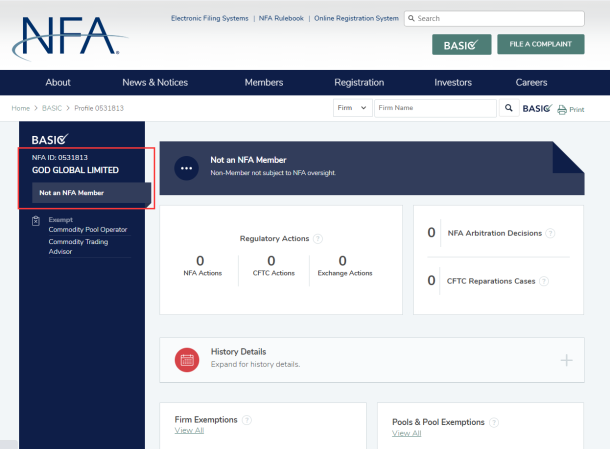610x449 pixels.
Task: Open the News & Notices menu
Action: click(x=155, y=82)
